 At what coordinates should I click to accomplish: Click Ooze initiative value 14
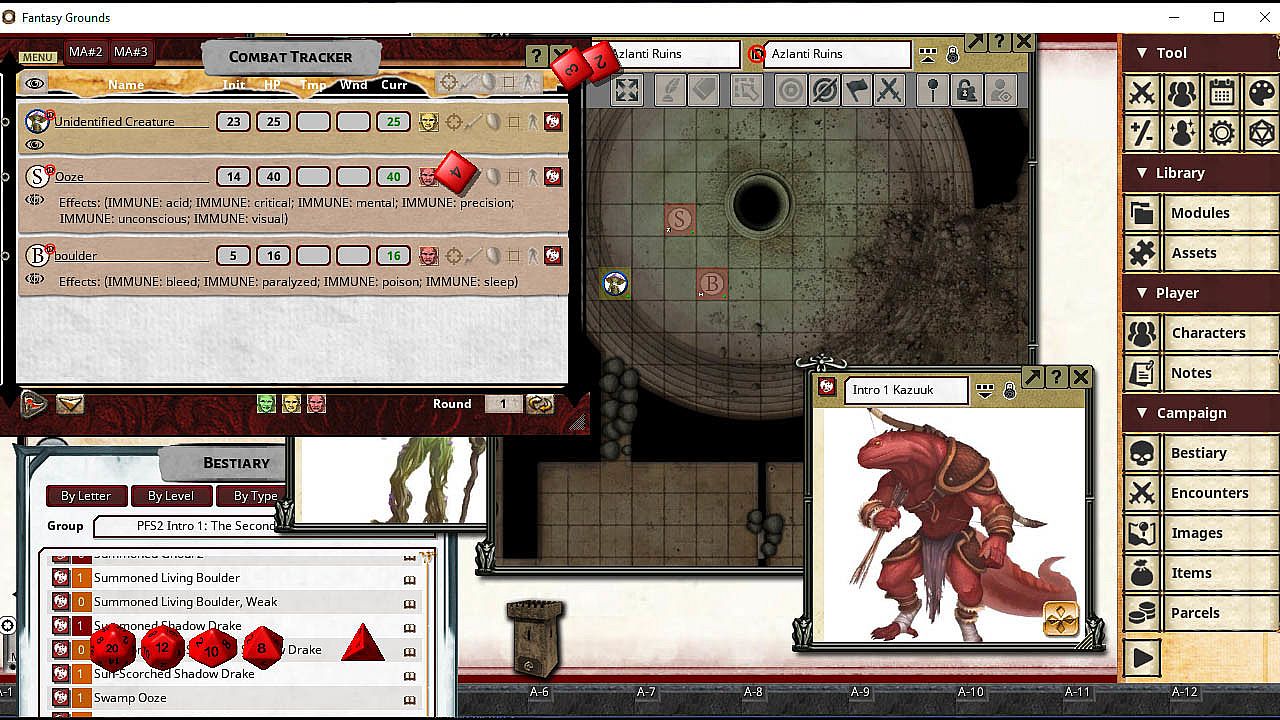click(233, 177)
